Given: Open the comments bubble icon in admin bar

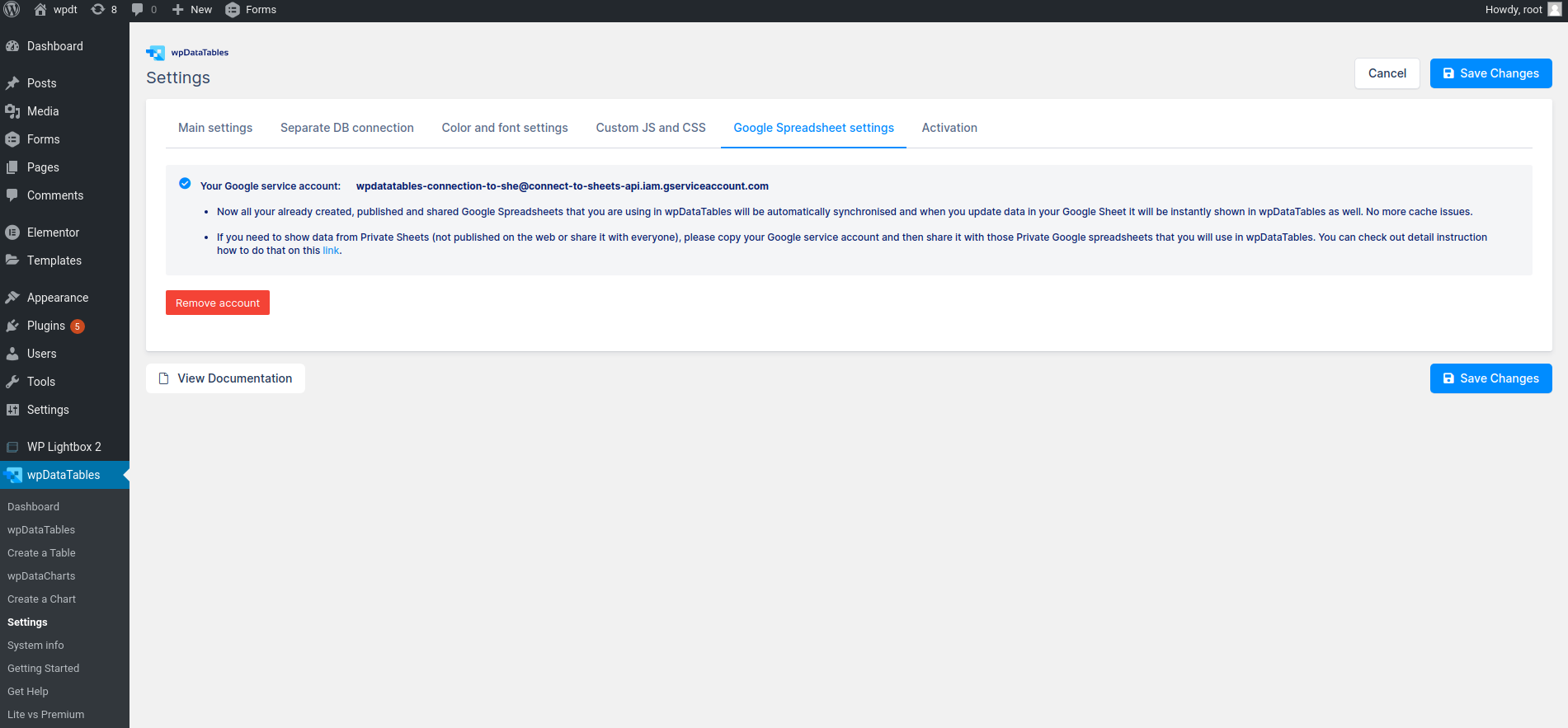Looking at the screenshot, I should point(138,10).
